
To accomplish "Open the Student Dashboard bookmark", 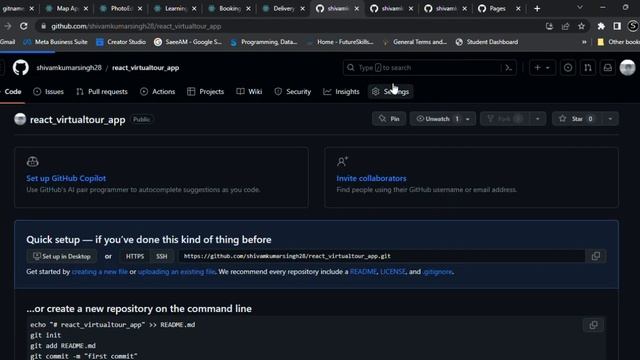I will [x=487, y=42].
